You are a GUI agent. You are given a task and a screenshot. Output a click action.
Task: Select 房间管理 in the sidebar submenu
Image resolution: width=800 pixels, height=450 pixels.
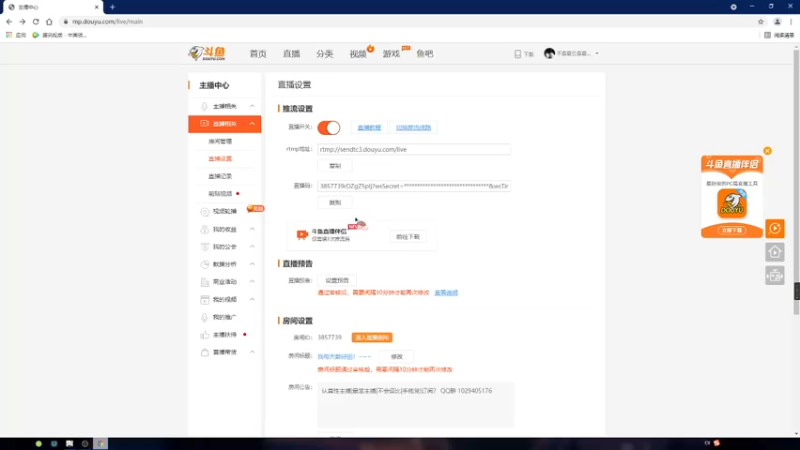click(220, 141)
